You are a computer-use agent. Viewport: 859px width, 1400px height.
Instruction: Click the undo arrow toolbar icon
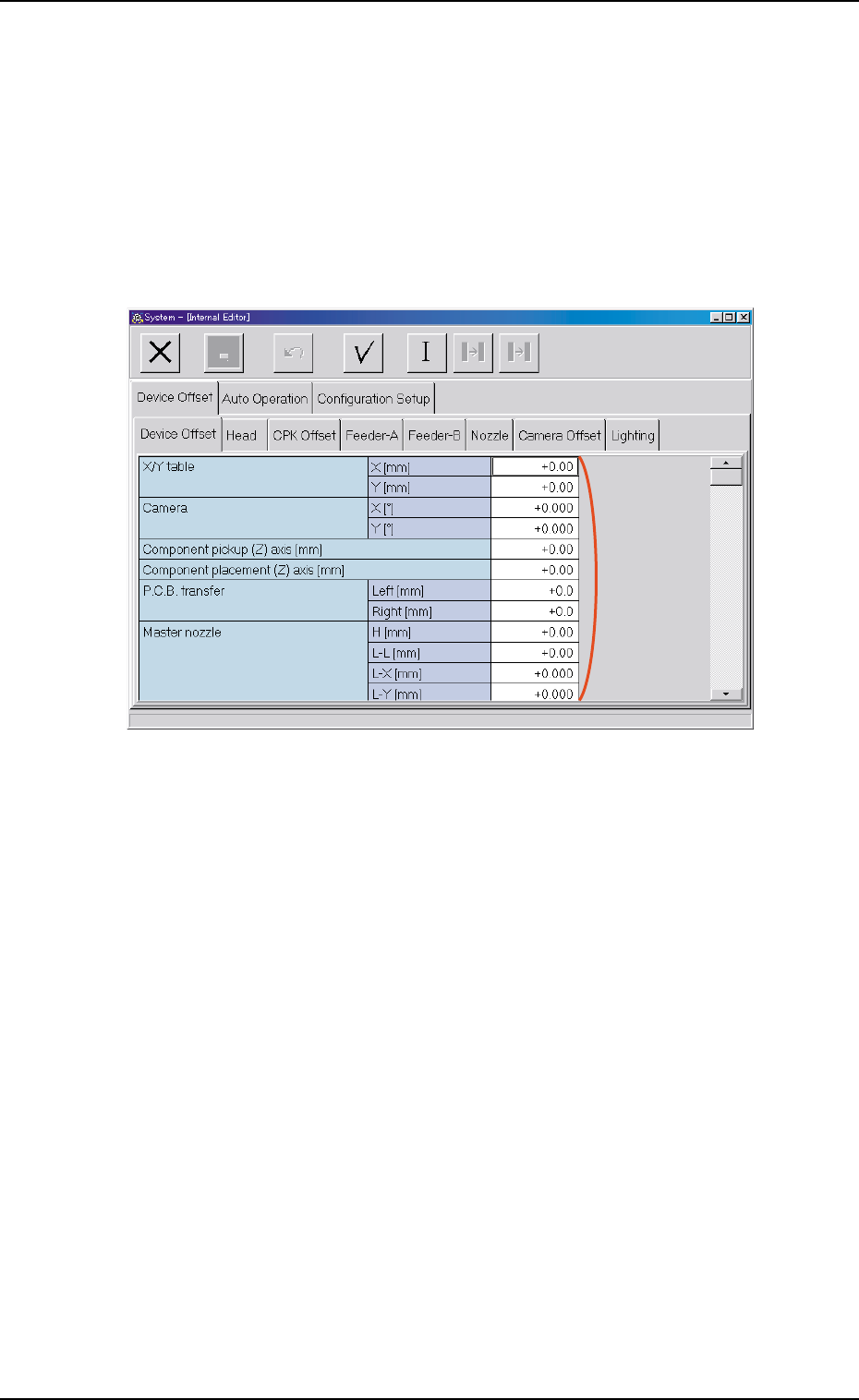click(294, 353)
